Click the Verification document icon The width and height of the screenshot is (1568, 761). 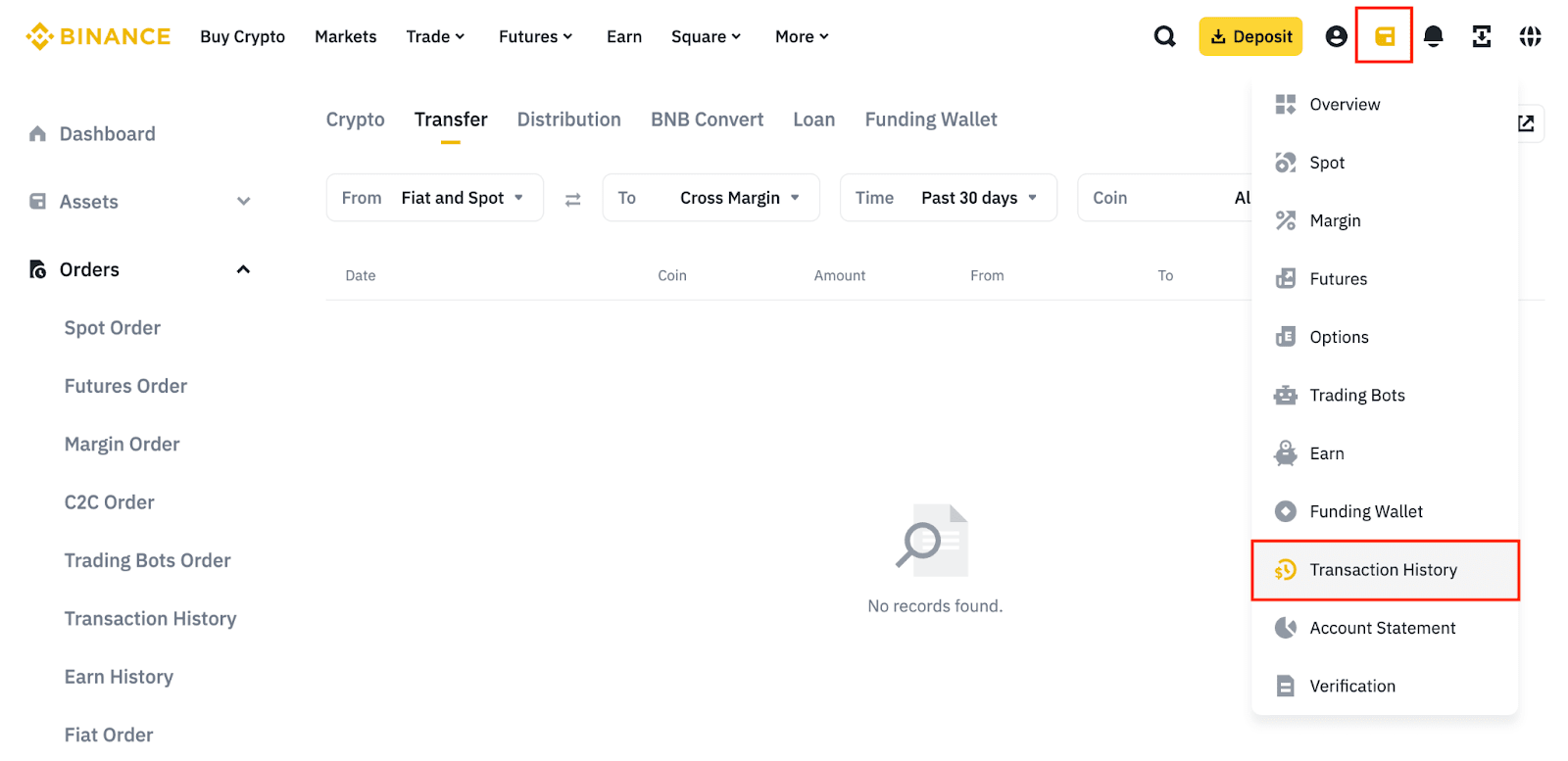(1285, 686)
